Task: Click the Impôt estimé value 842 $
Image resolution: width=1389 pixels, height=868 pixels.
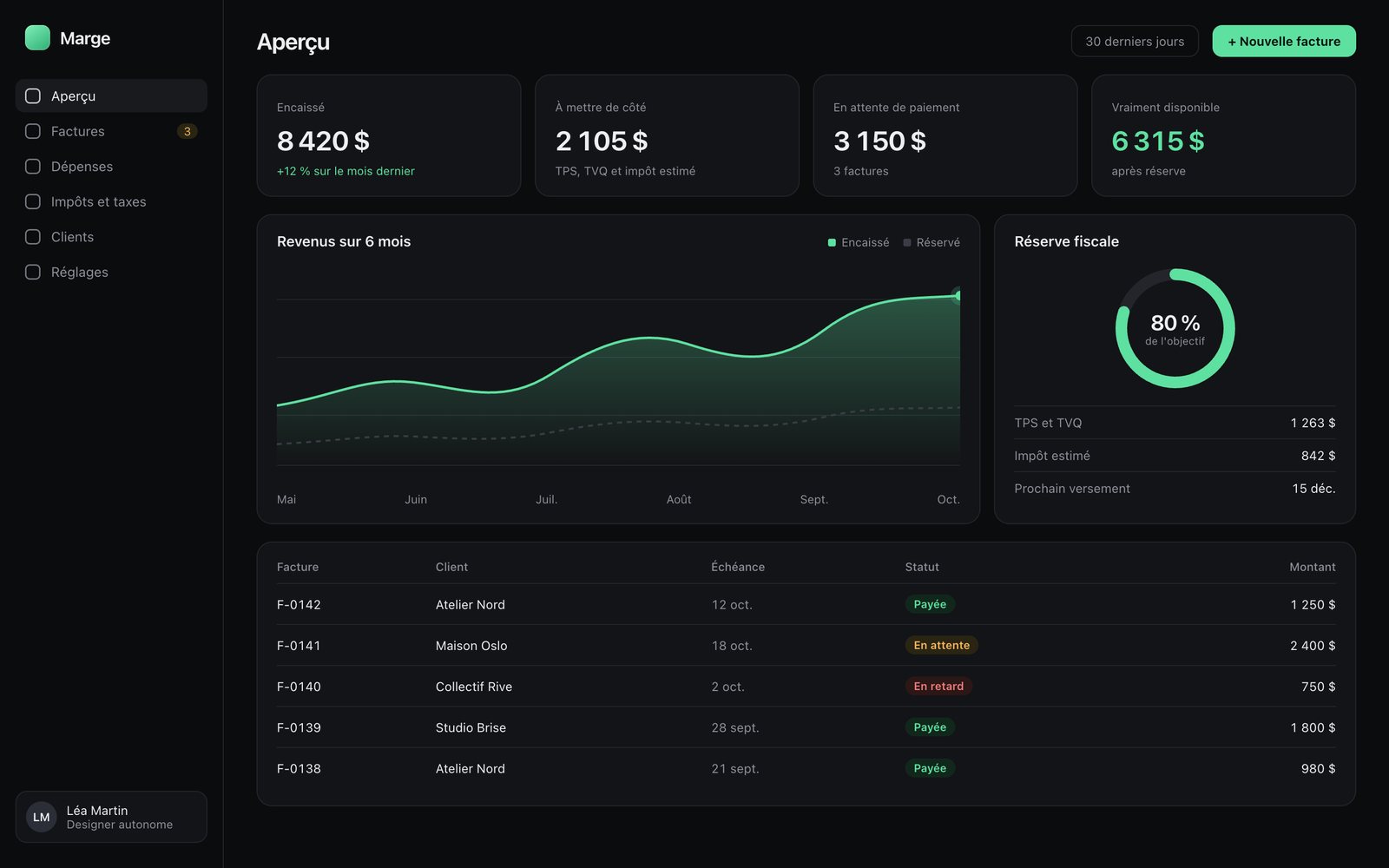Action: pyautogui.click(x=1318, y=456)
